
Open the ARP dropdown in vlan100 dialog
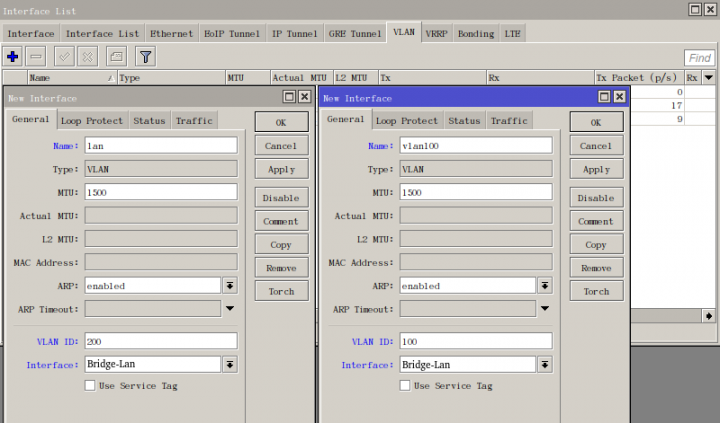pyautogui.click(x=544, y=285)
